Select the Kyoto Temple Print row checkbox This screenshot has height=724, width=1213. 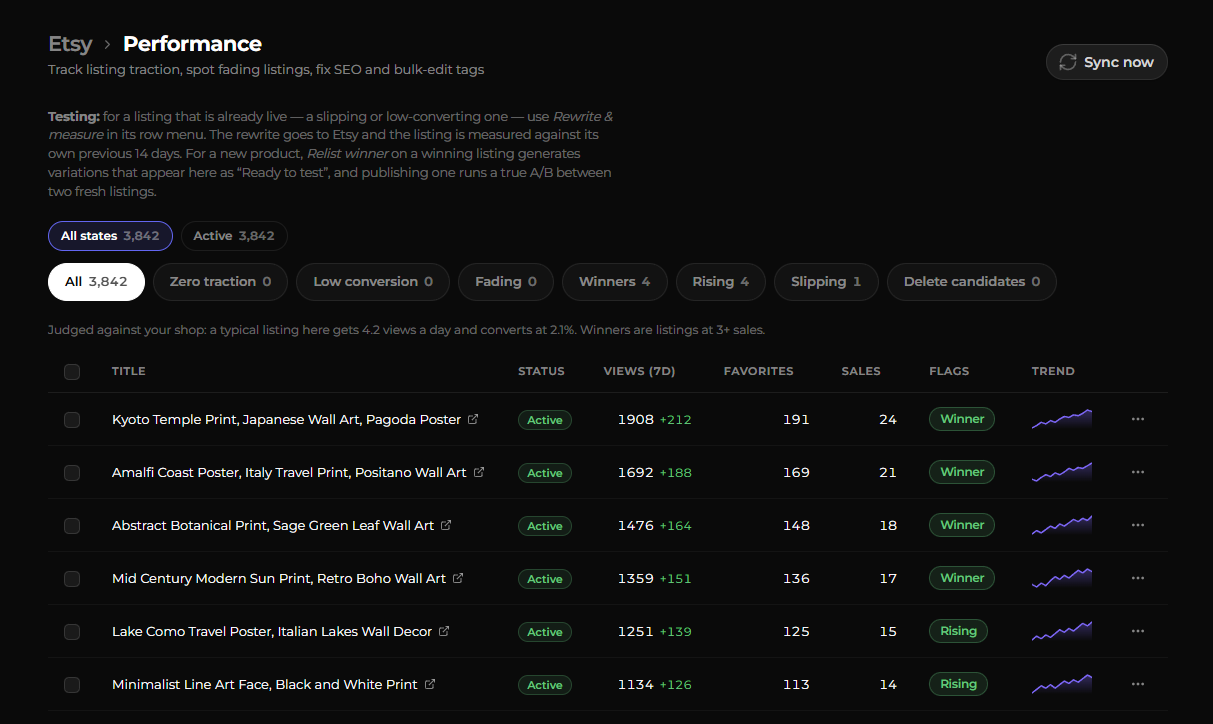72,420
